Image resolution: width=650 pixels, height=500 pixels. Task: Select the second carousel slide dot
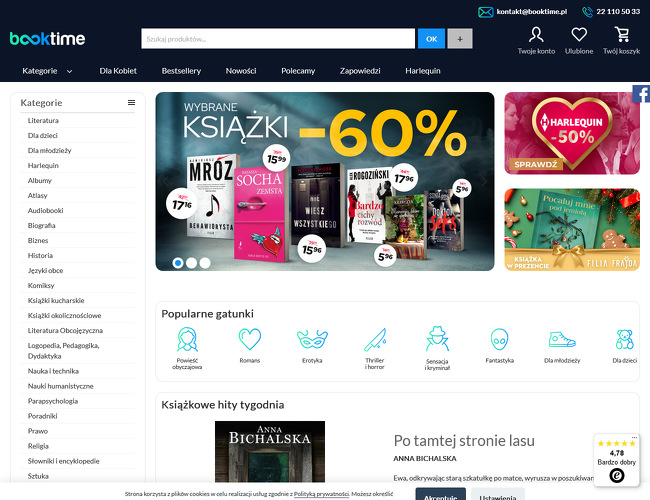pos(192,263)
